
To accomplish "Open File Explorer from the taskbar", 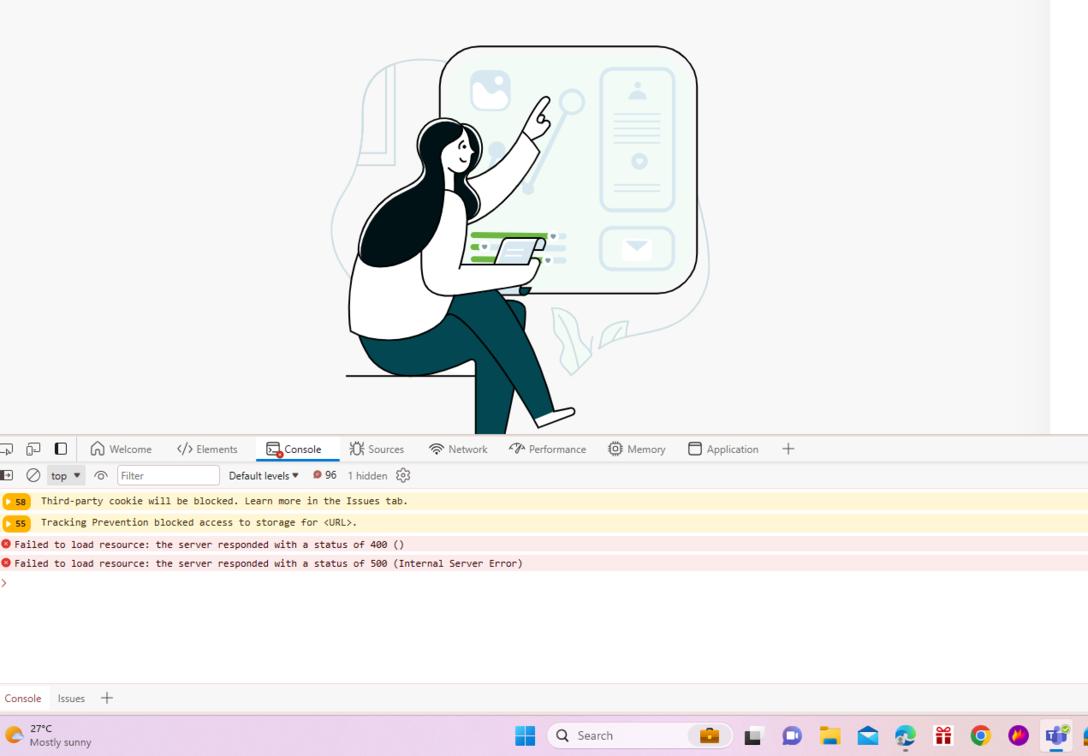I will coord(830,736).
